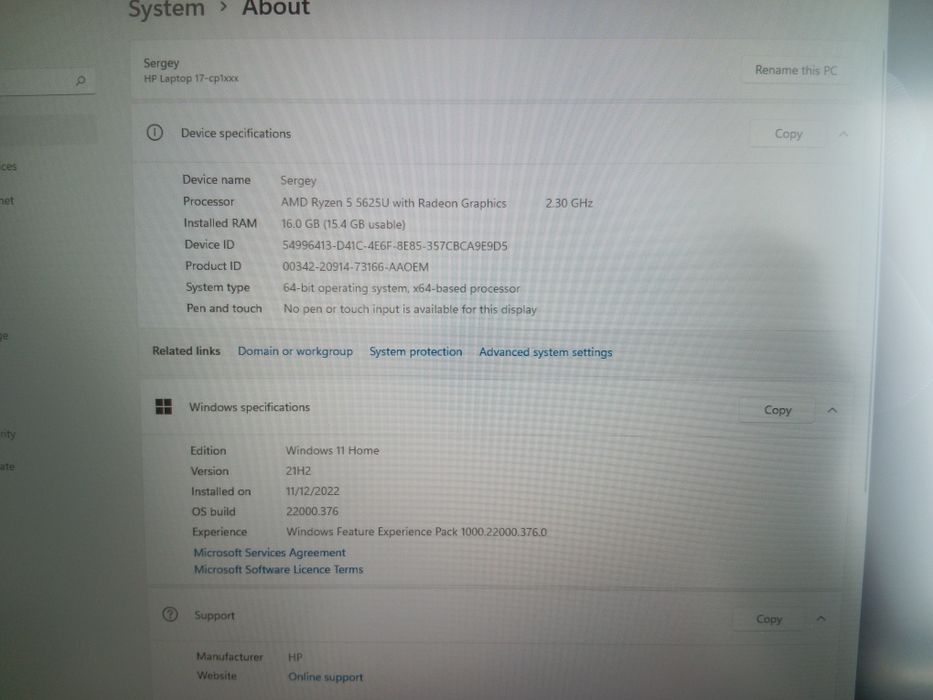
Task: Click the Windows specifications section header
Action: (x=499, y=409)
